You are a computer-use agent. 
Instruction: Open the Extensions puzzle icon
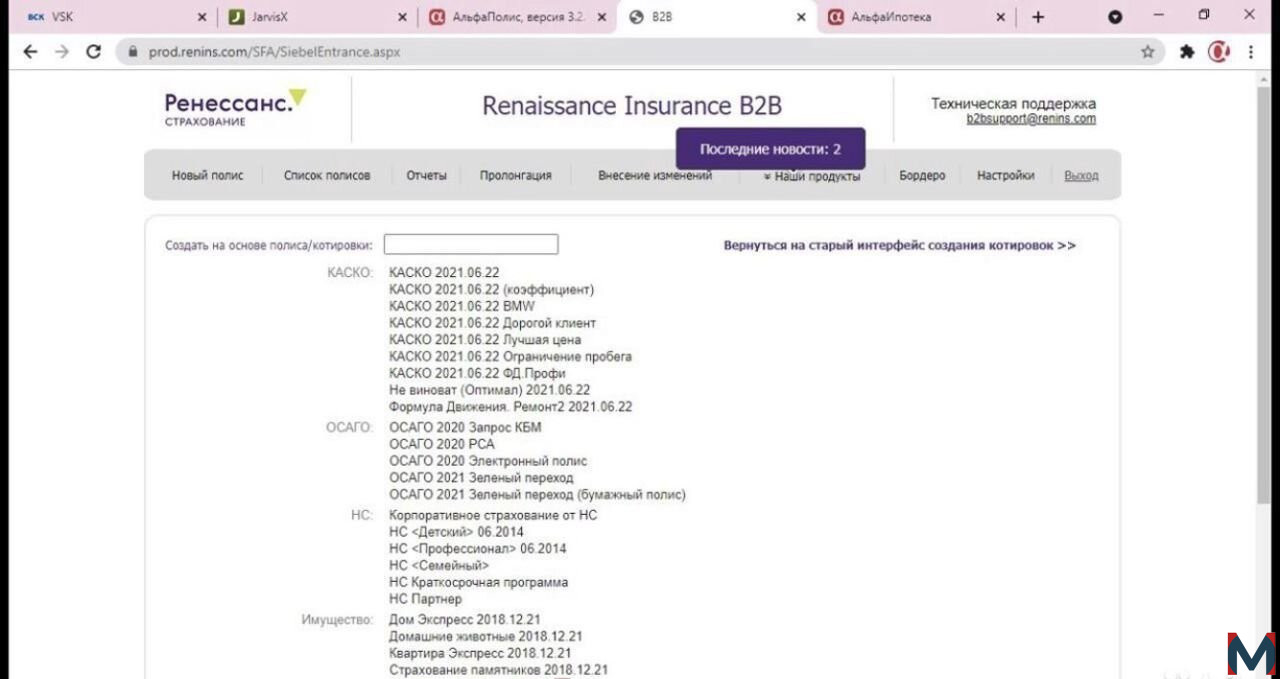tap(1187, 52)
